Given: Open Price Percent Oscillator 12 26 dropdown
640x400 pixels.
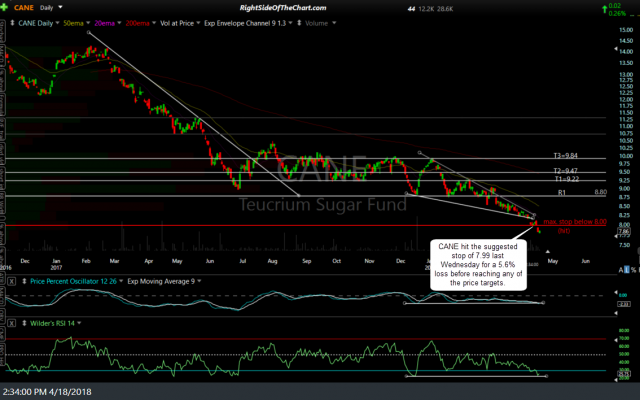Looking at the screenshot, I should [x=121, y=281].
